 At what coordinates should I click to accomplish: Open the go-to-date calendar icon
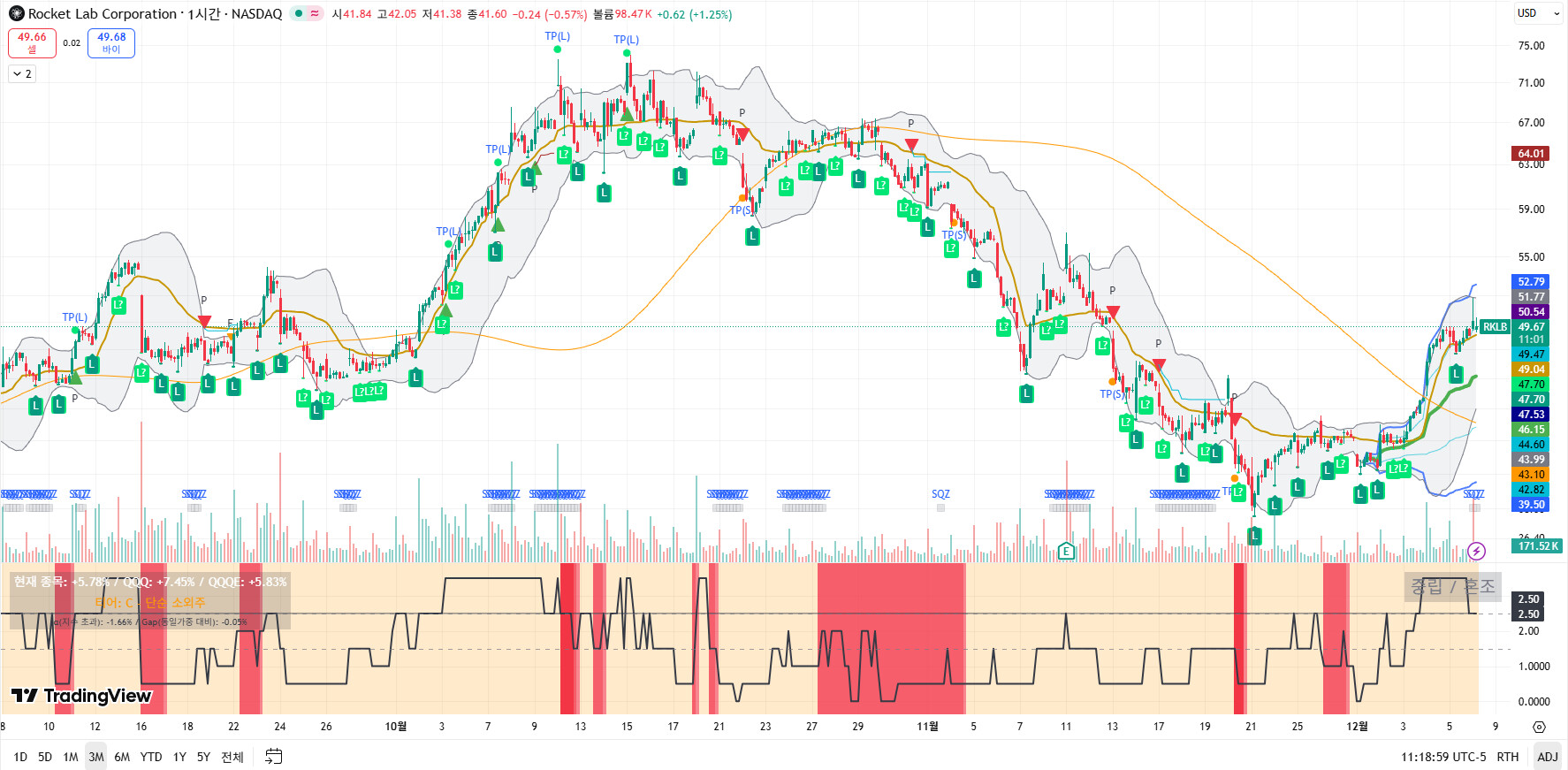tap(274, 757)
